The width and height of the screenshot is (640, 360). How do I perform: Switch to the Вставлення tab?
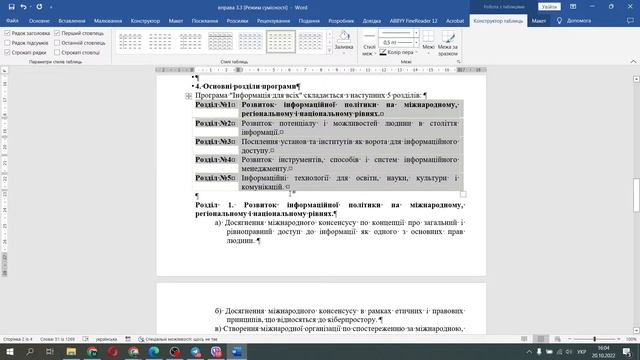tap(72, 20)
